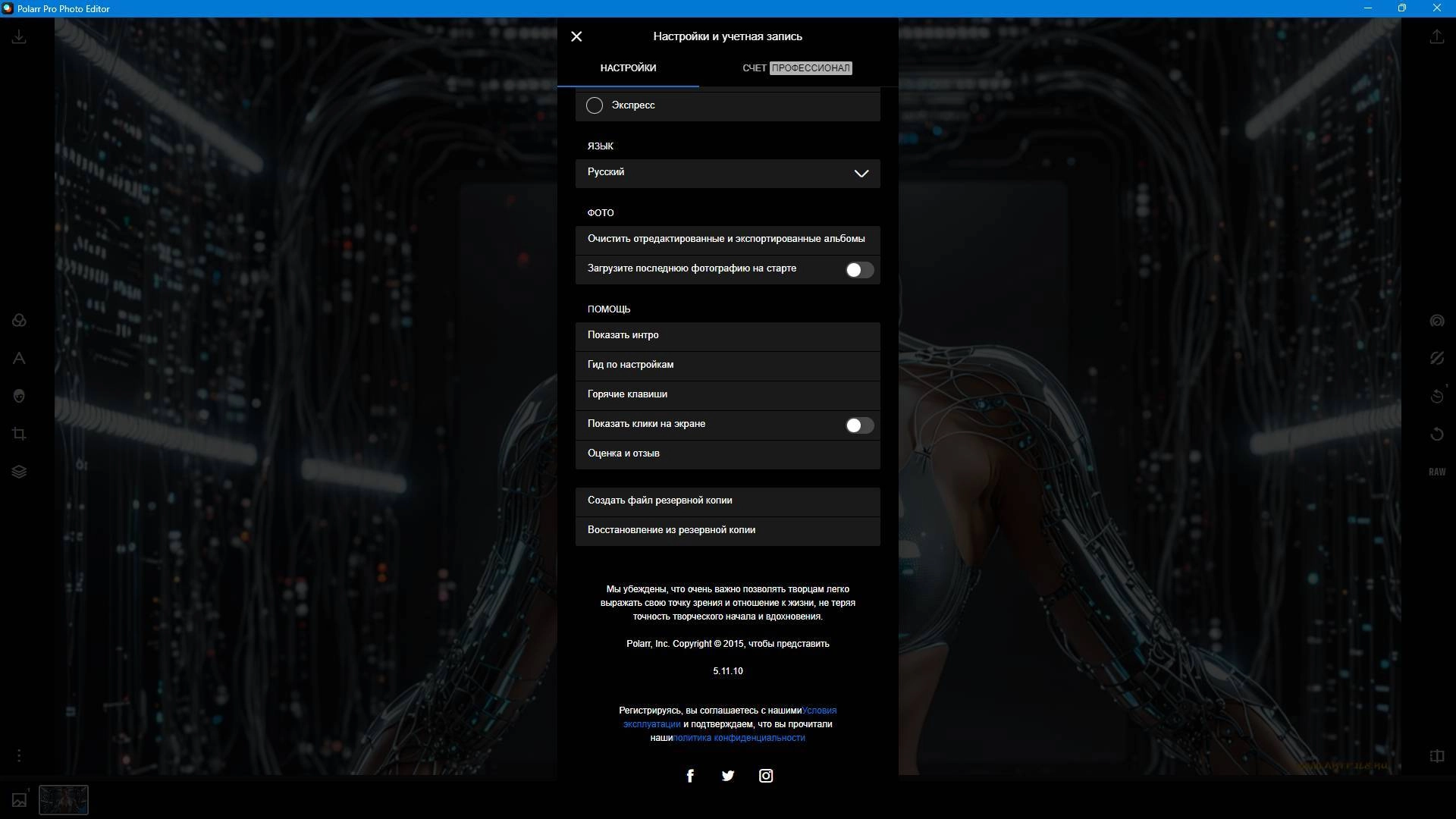Click Оценка и отзыв
This screenshot has height=819, width=1456.
(x=728, y=453)
